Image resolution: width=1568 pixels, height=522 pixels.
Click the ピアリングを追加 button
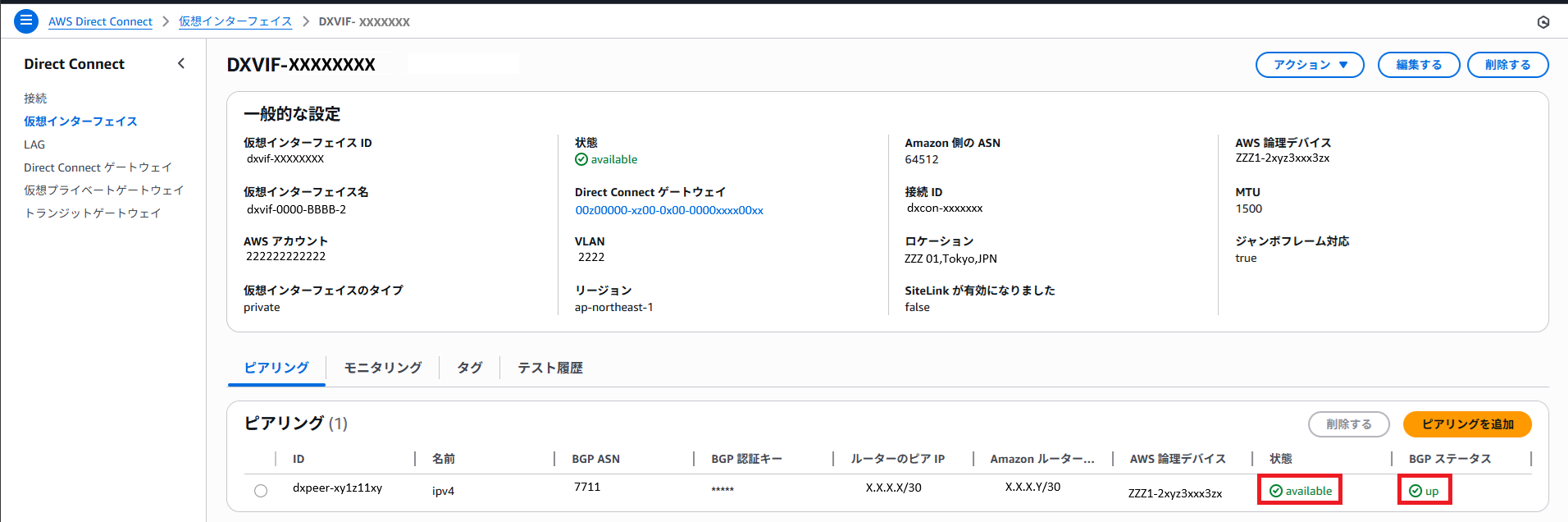(x=1467, y=424)
